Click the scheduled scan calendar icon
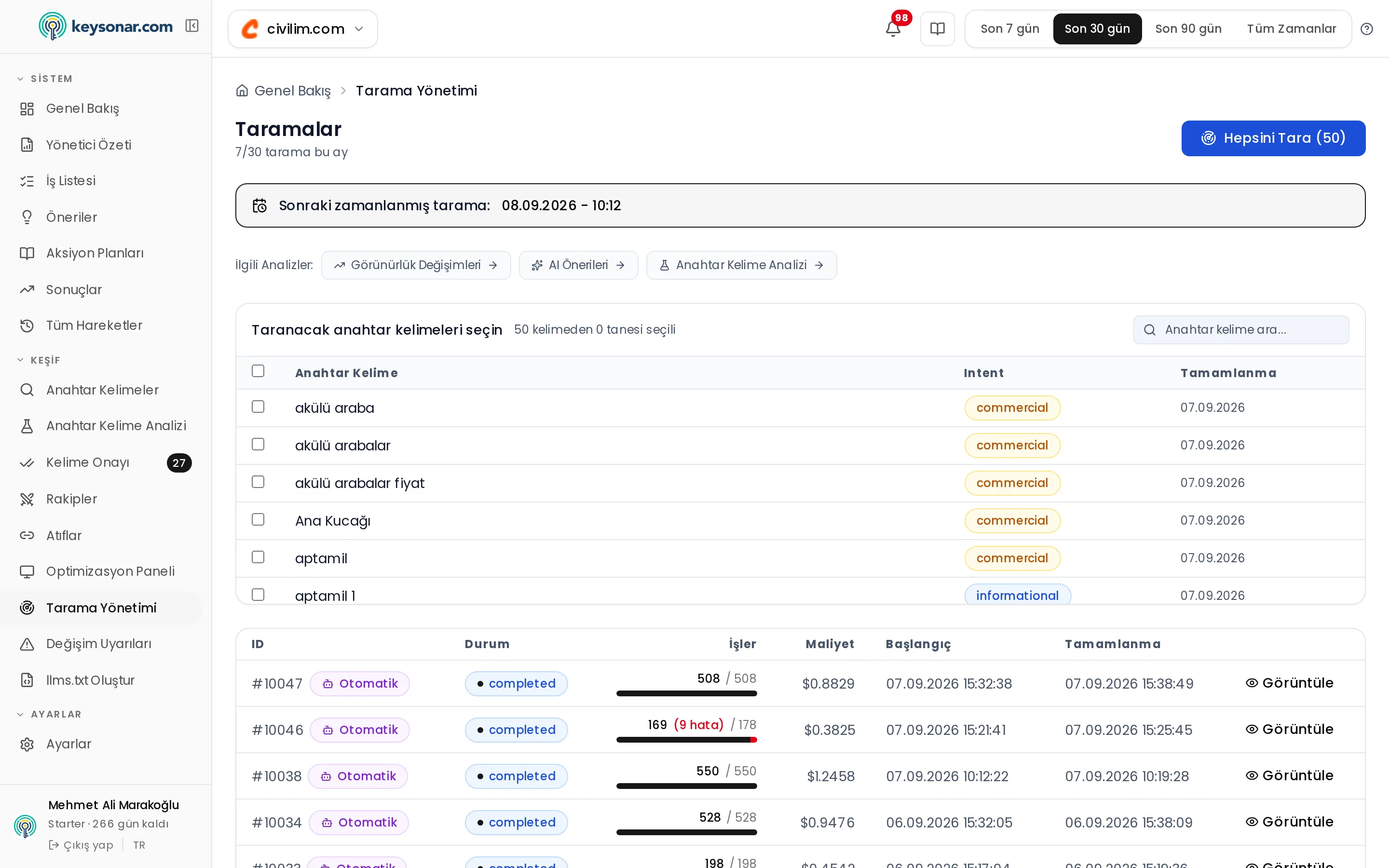Screen dimensions: 1389x868 pyautogui.click(x=260, y=205)
